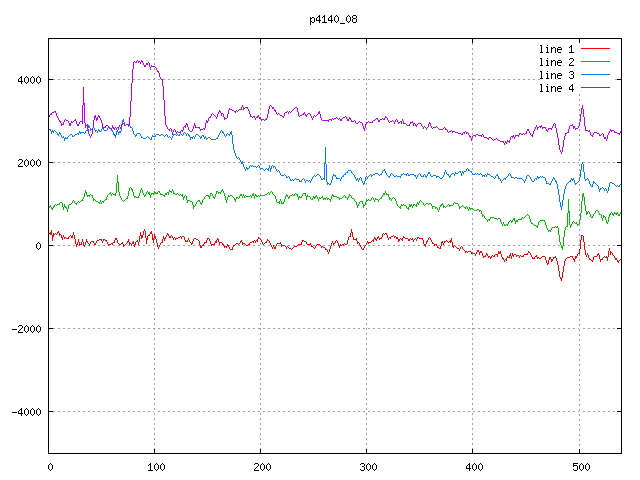Click the purple line's high plateau above 4000
The height and width of the screenshot is (480, 640).
[146, 64]
